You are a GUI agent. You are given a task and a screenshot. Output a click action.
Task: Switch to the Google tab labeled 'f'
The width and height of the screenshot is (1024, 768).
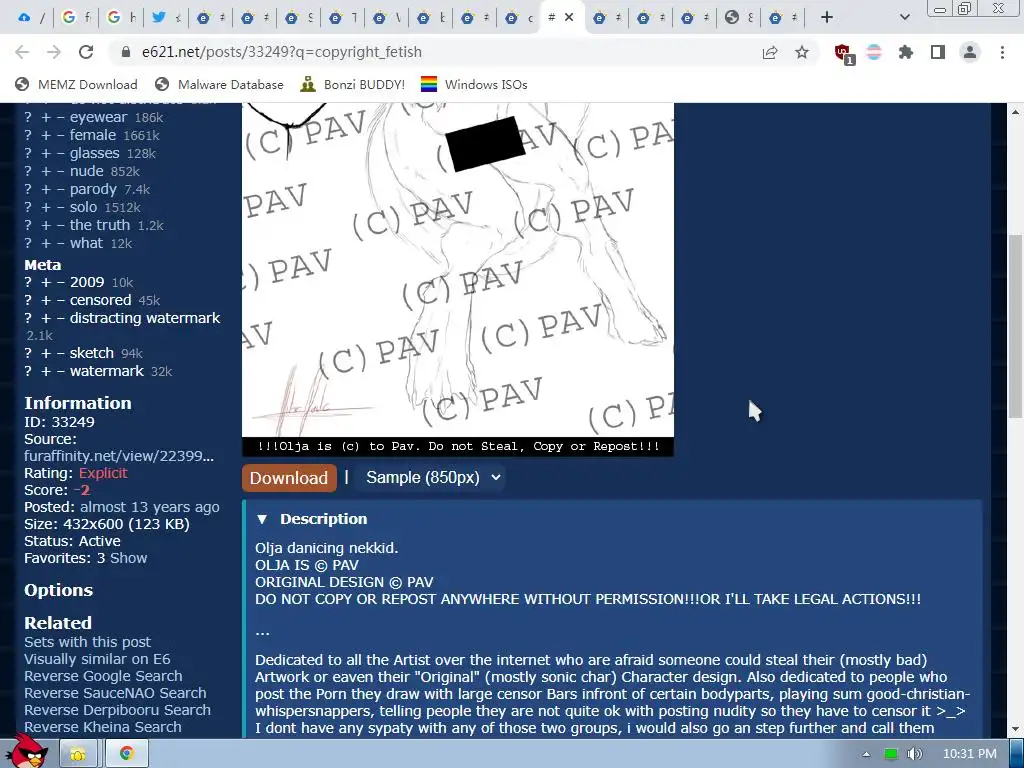[x=76, y=18]
